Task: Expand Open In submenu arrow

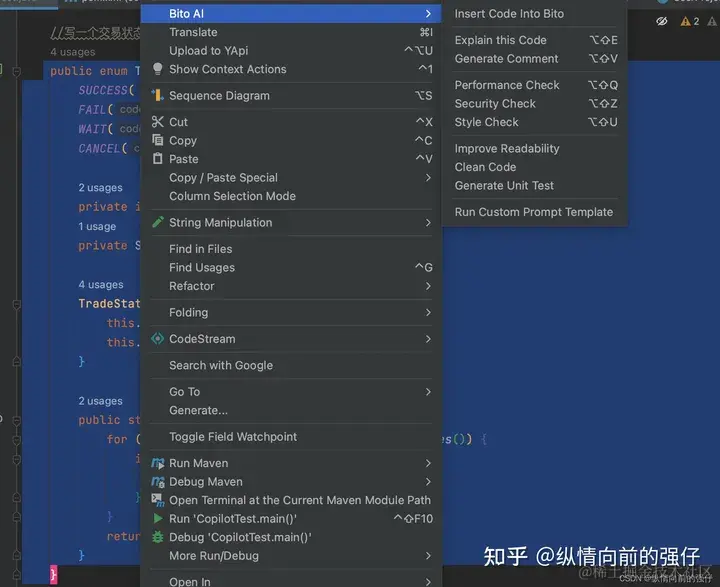Action: tap(428, 581)
